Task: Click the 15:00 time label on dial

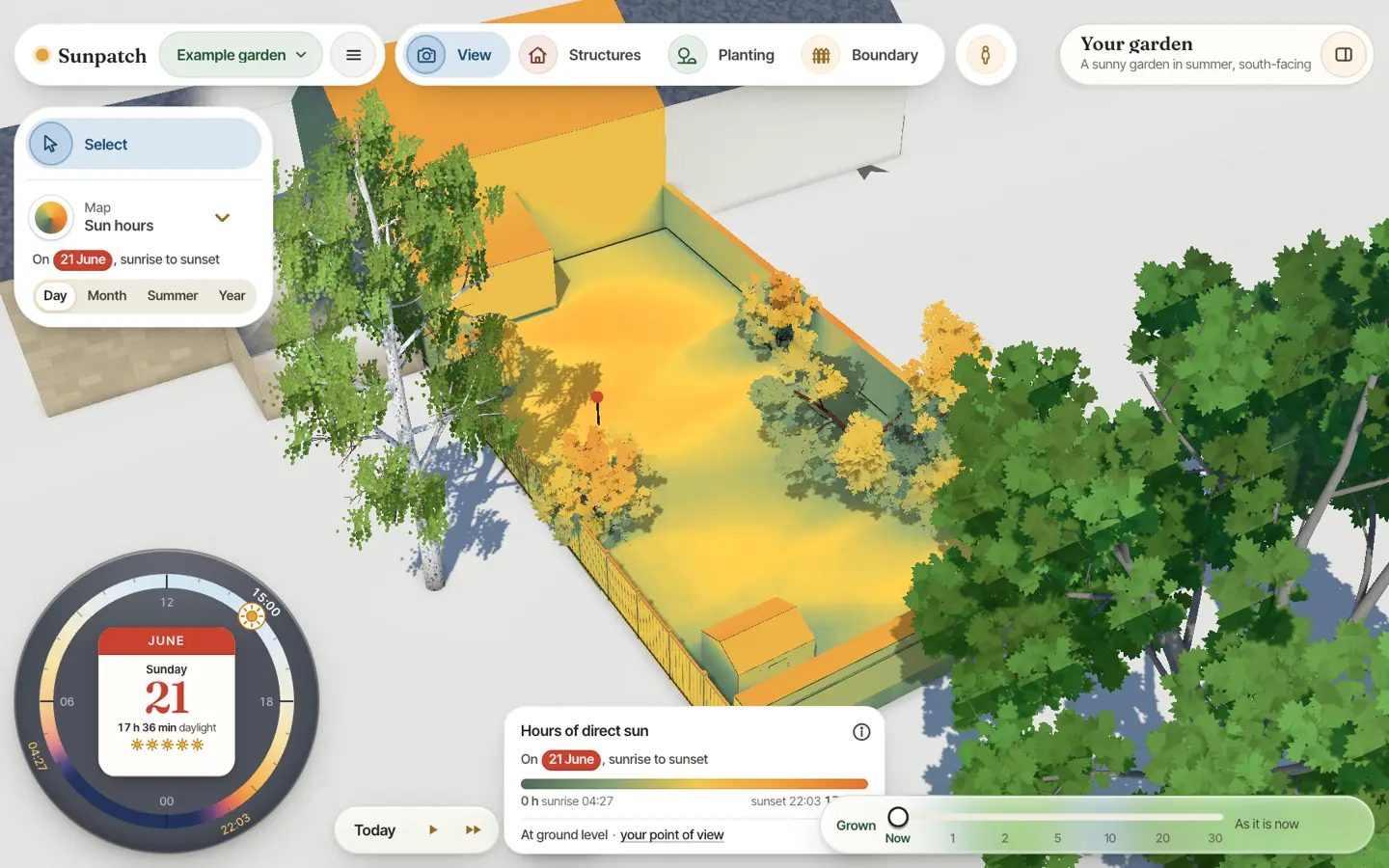Action: point(266,602)
